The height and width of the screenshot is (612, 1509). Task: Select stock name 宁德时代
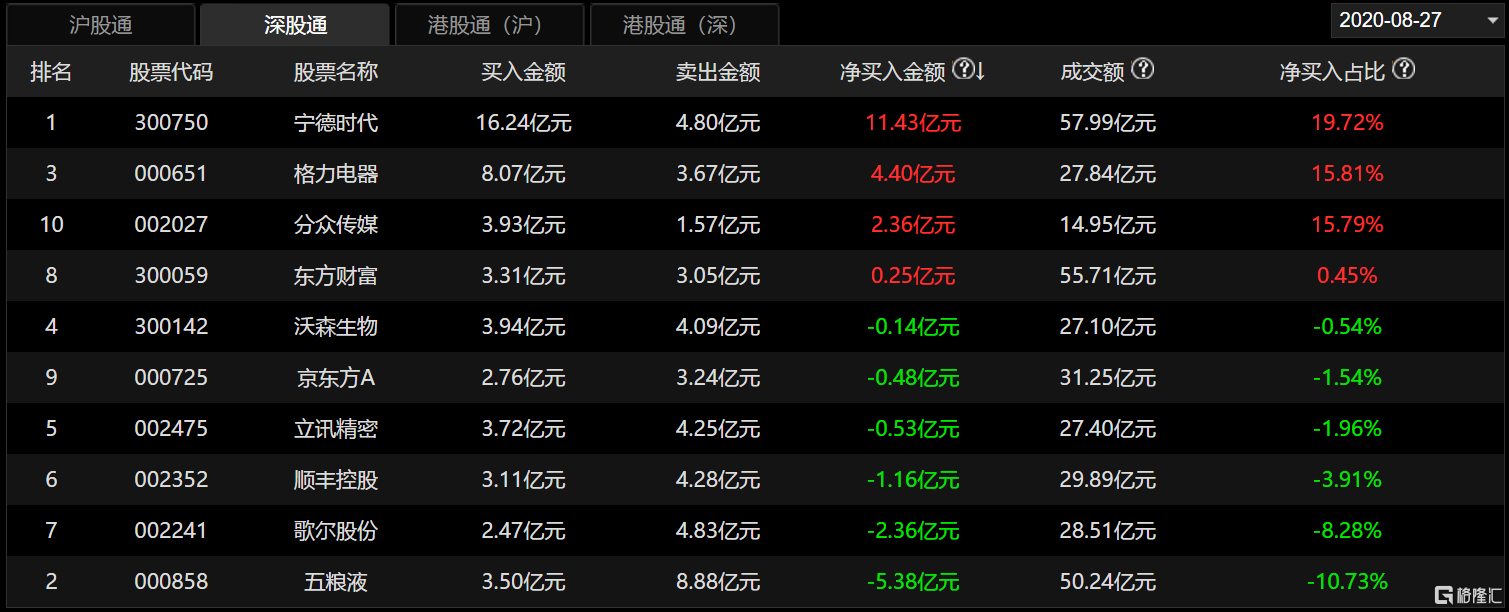pos(336,123)
